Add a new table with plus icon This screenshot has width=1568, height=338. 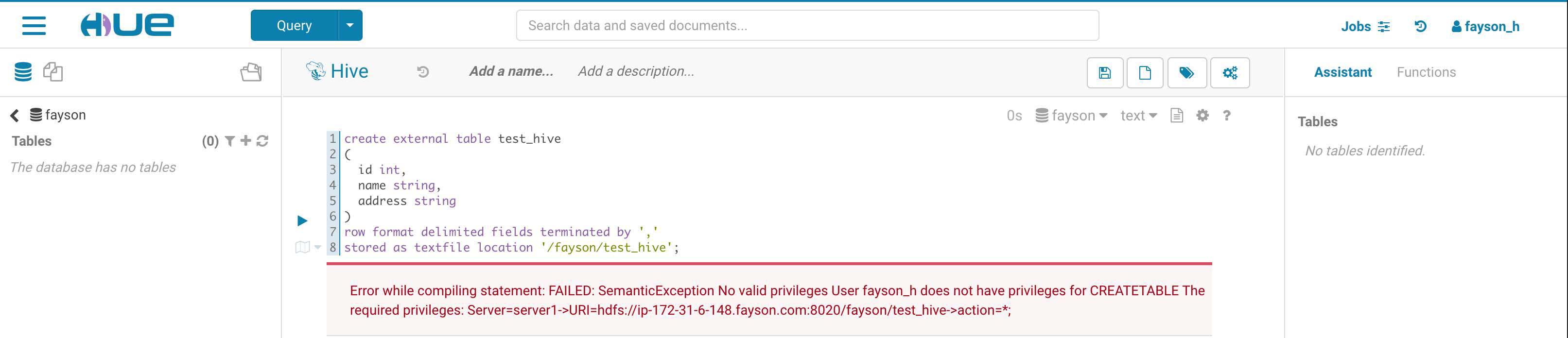pyautogui.click(x=246, y=141)
